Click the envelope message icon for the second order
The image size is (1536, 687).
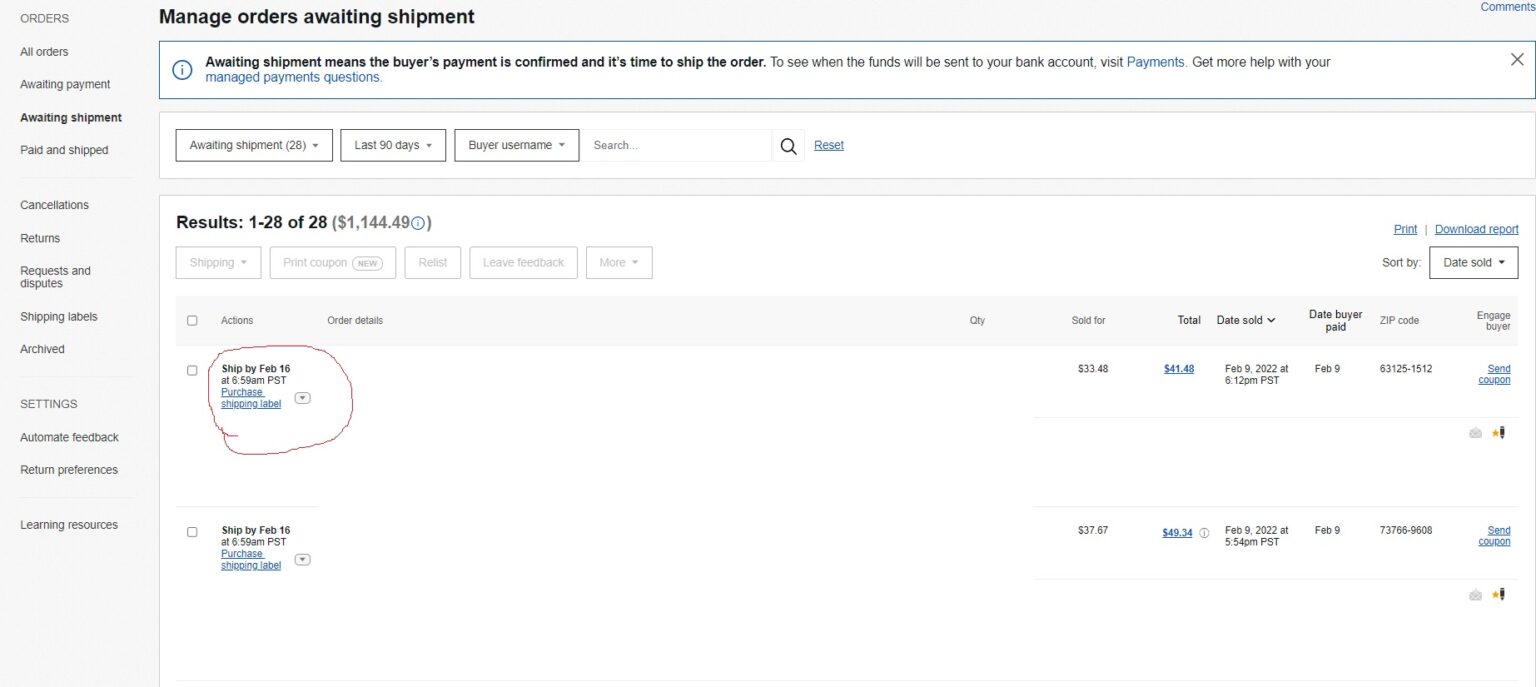(1475, 595)
